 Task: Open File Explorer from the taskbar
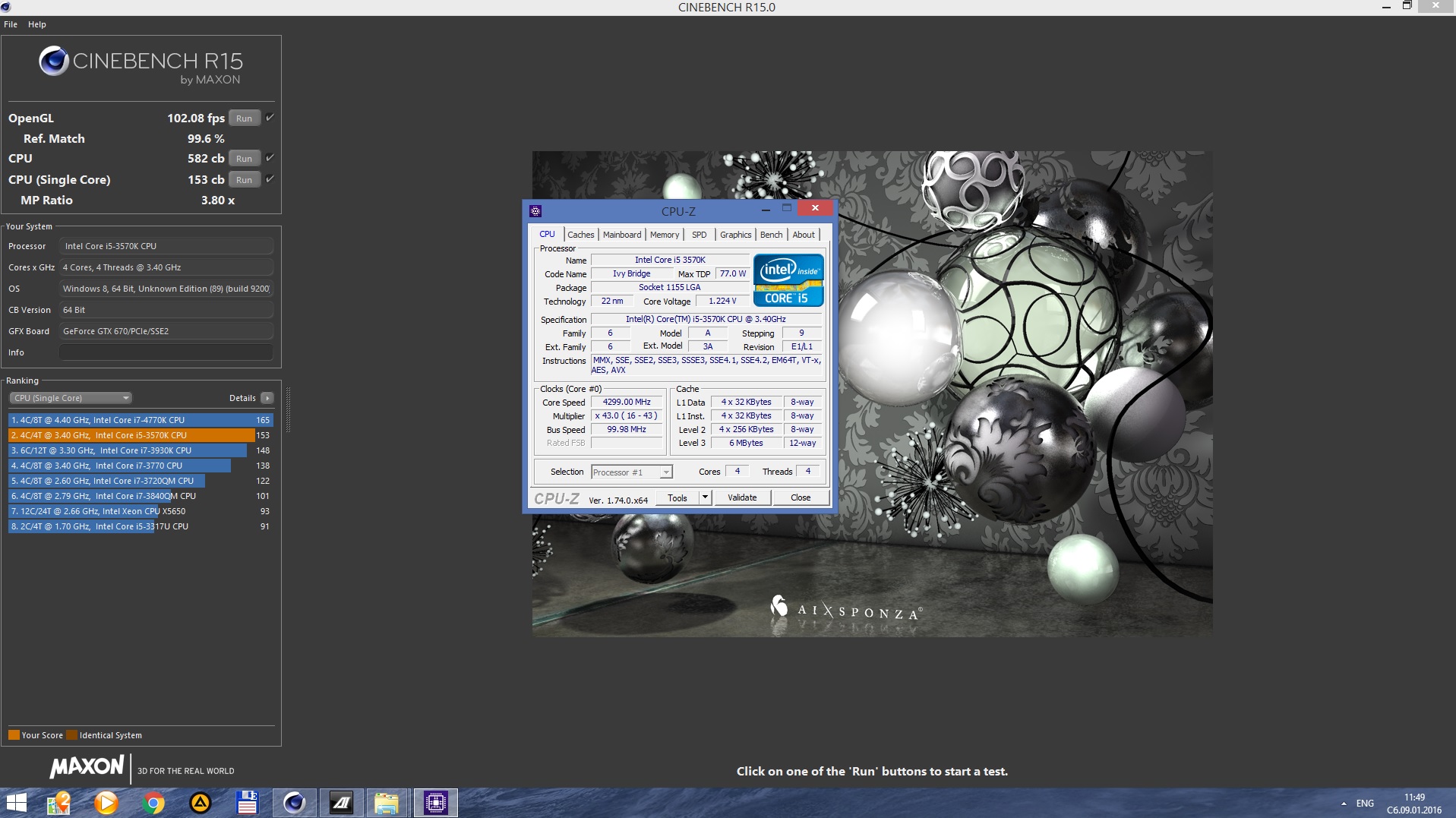click(x=387, y=803)
